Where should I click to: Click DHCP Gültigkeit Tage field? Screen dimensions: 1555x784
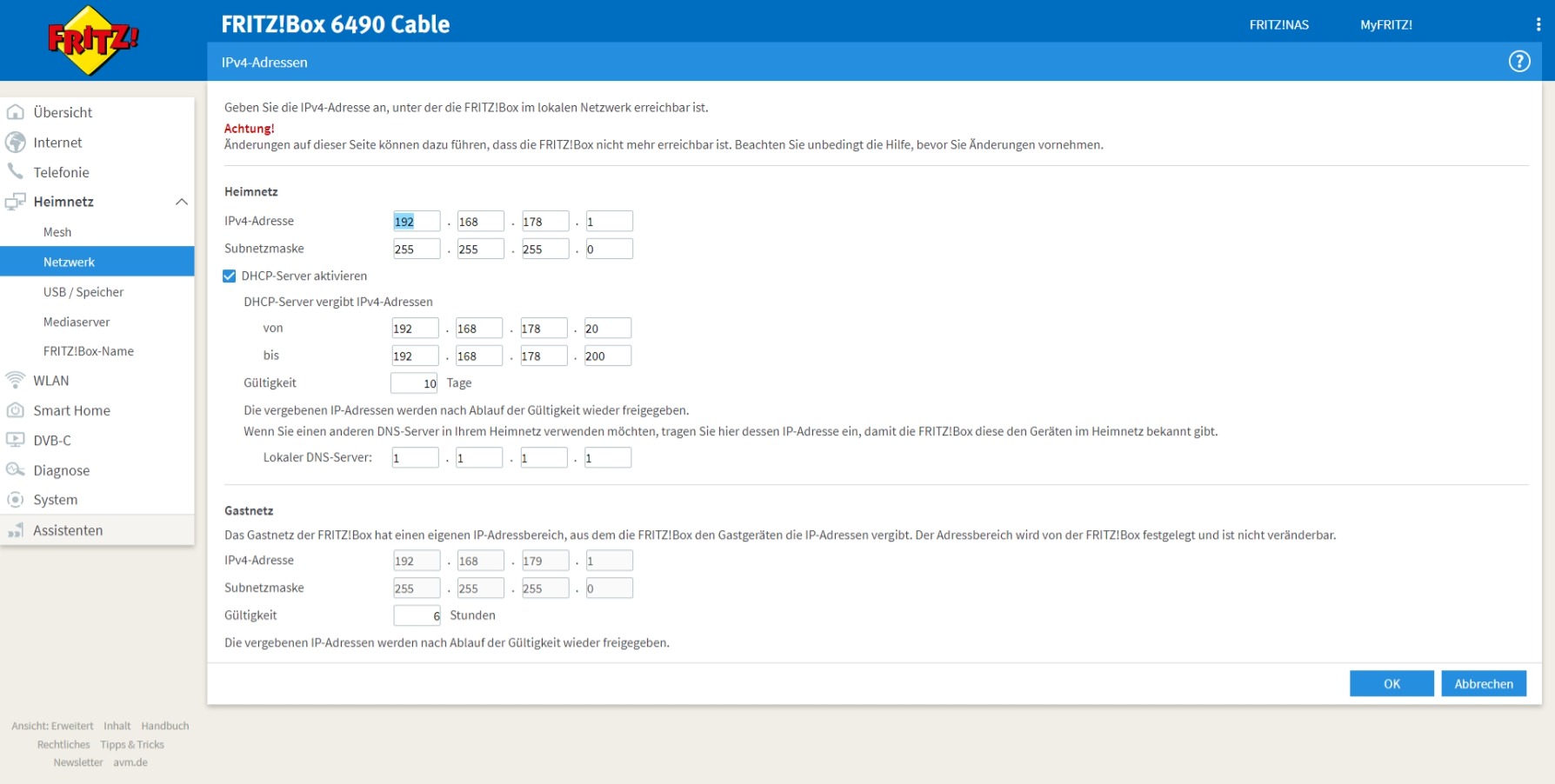pos(414,383)
